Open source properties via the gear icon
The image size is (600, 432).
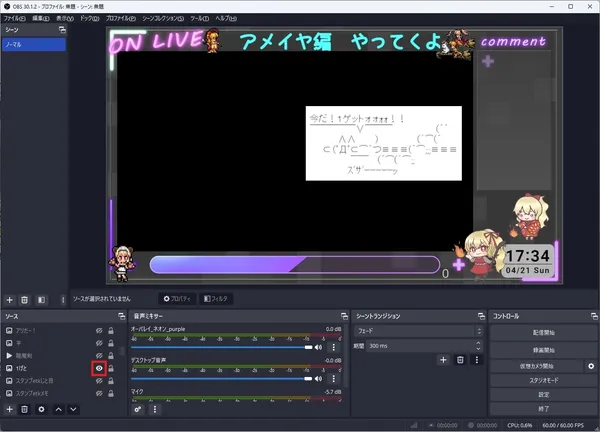click(x=41, y=409)
